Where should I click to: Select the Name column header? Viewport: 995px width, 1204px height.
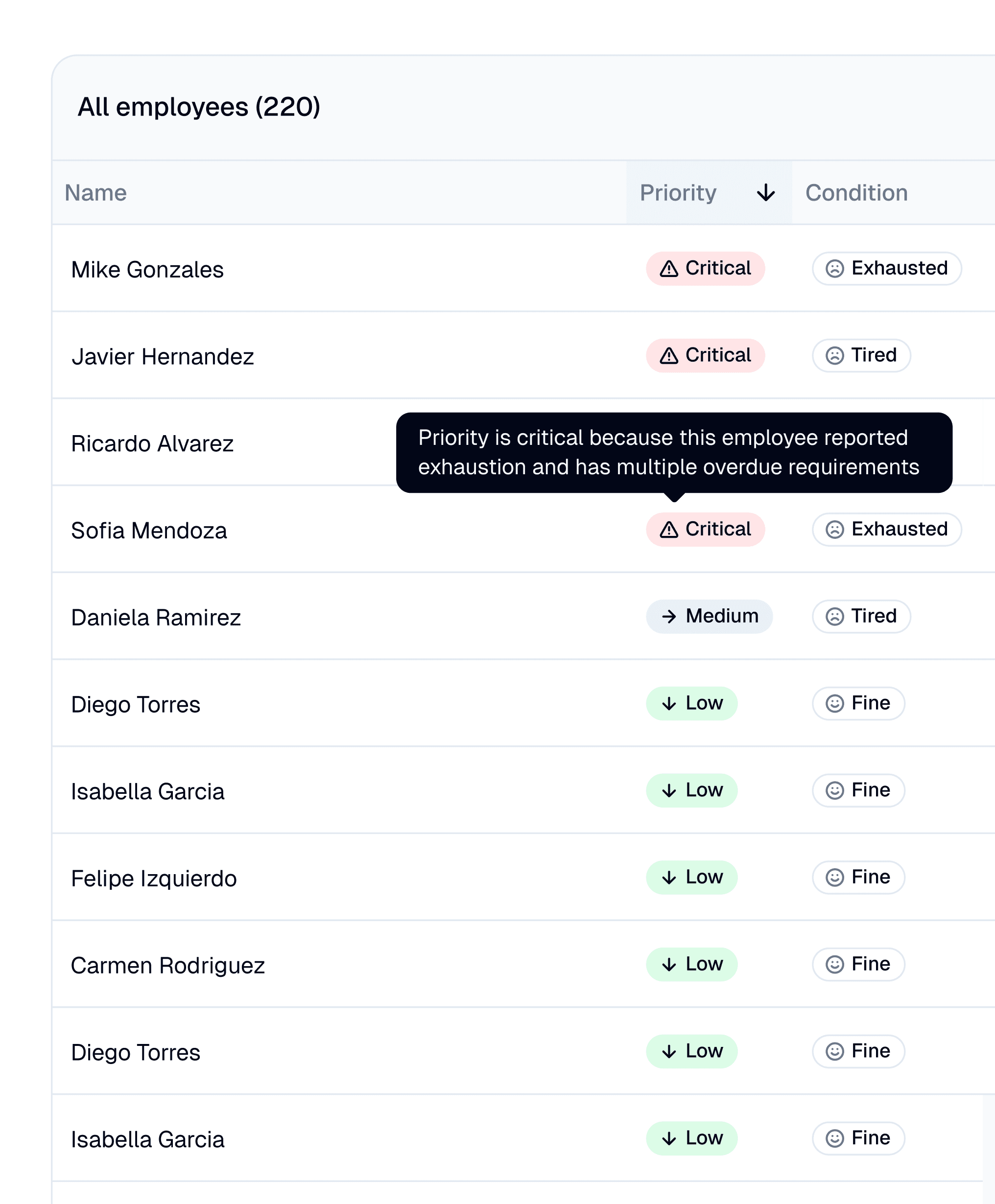(x=95, y=193)
